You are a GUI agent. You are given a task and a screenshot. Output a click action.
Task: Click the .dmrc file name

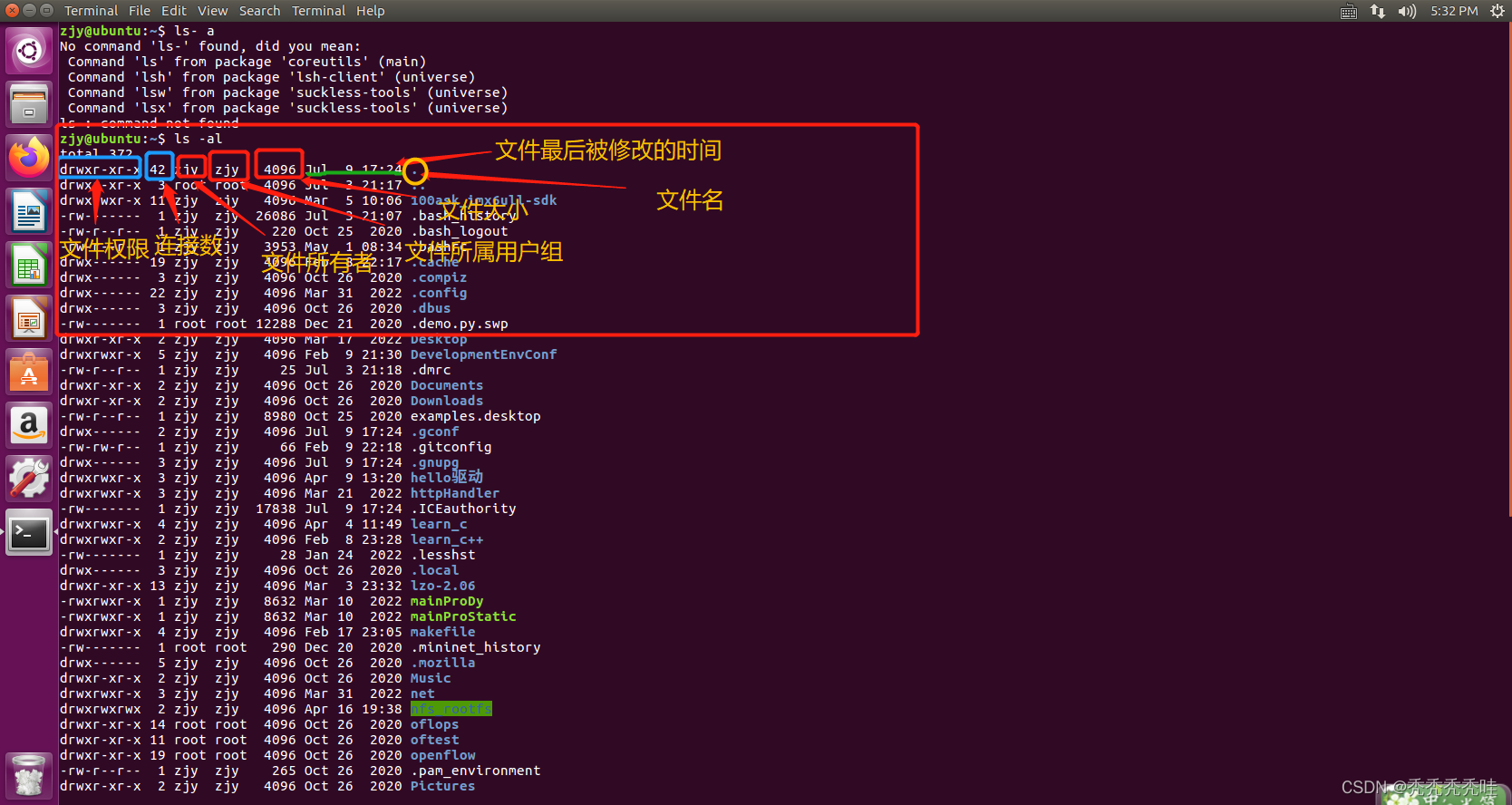(x=431, y=370)
